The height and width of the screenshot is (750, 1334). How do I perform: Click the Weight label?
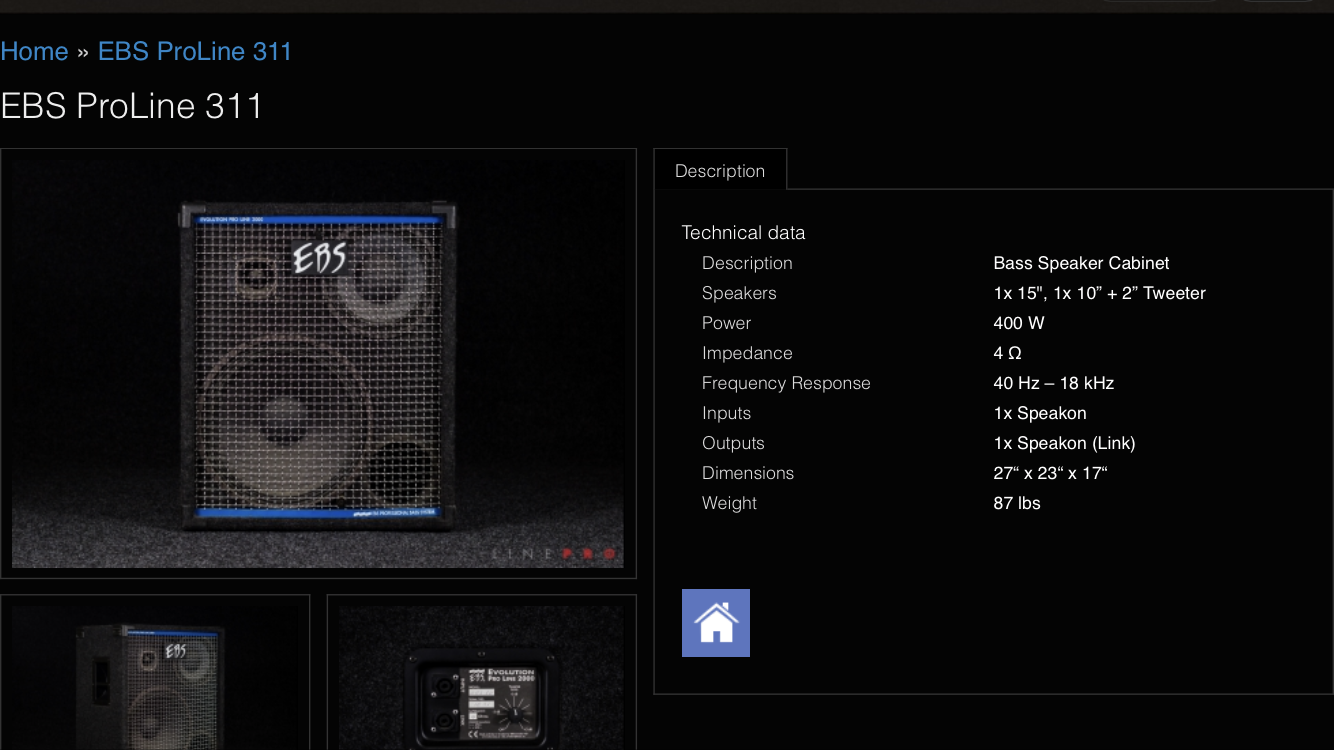coord(729,503)
